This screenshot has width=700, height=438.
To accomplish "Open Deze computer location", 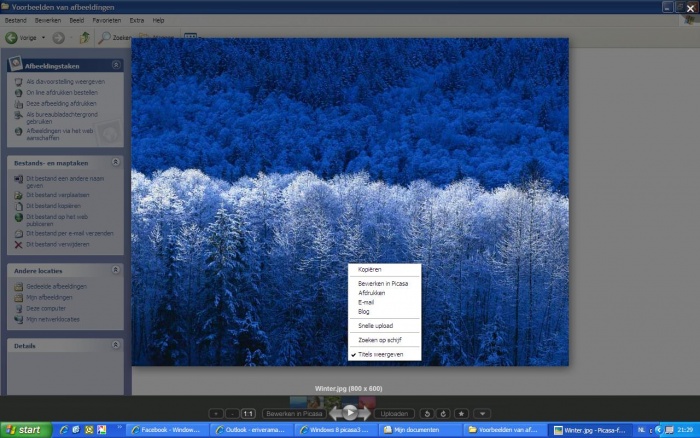I will pos(46,309).
